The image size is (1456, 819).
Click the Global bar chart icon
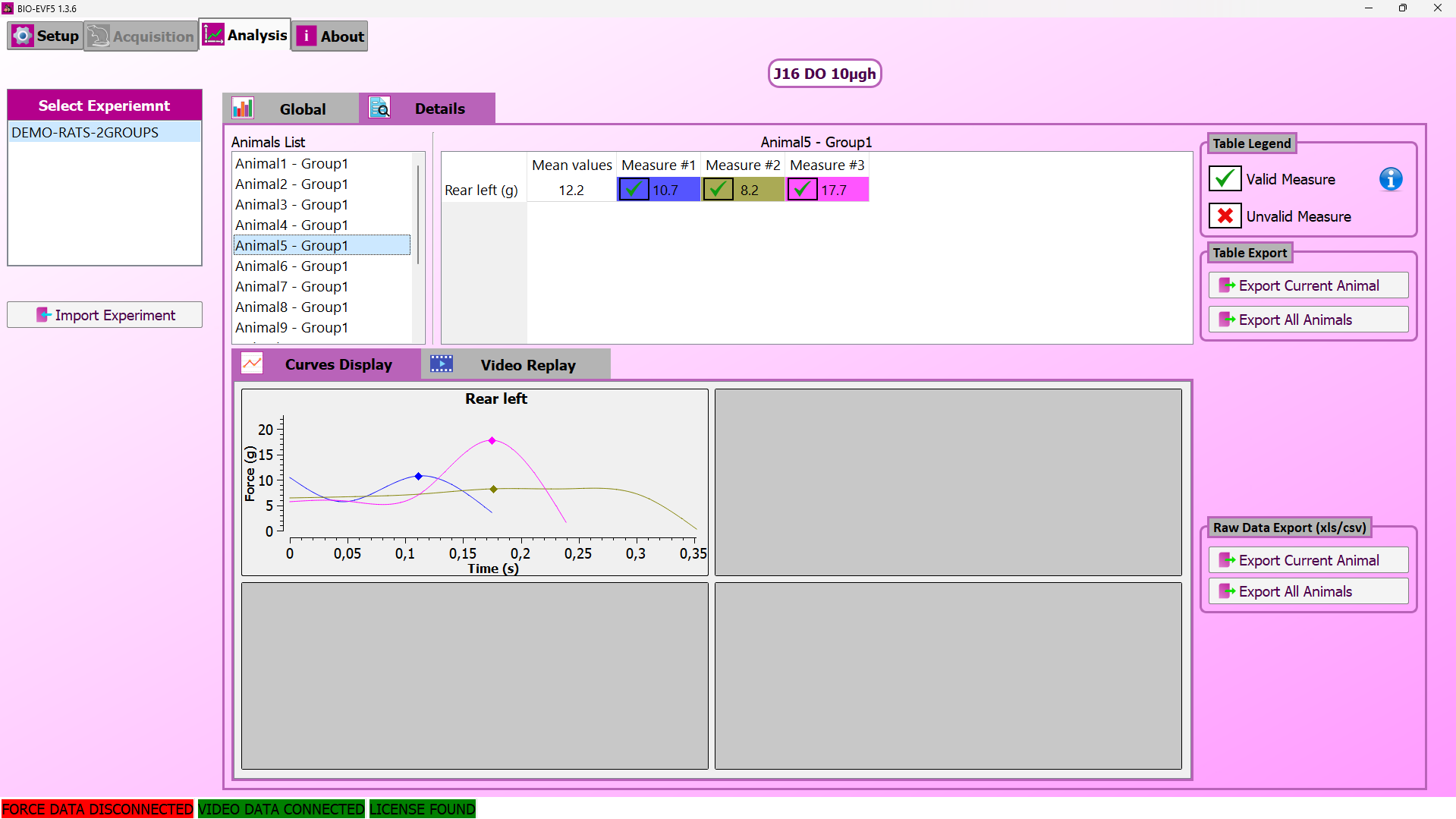243,108
